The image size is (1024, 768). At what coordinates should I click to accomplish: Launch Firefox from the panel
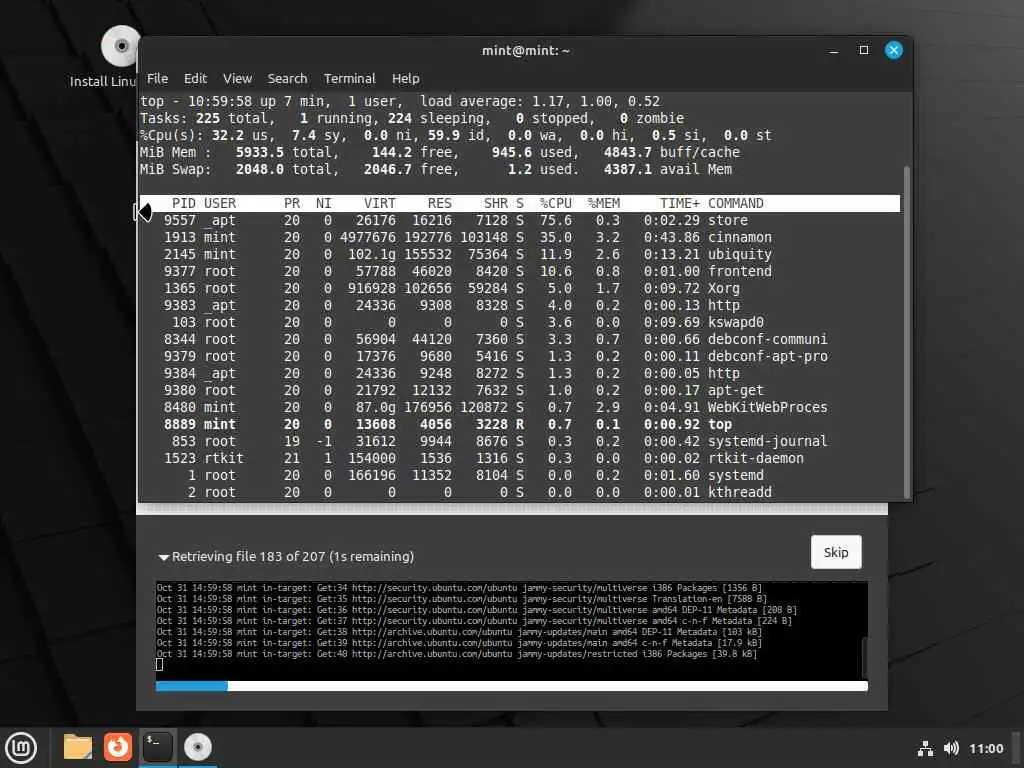(118, 747)
